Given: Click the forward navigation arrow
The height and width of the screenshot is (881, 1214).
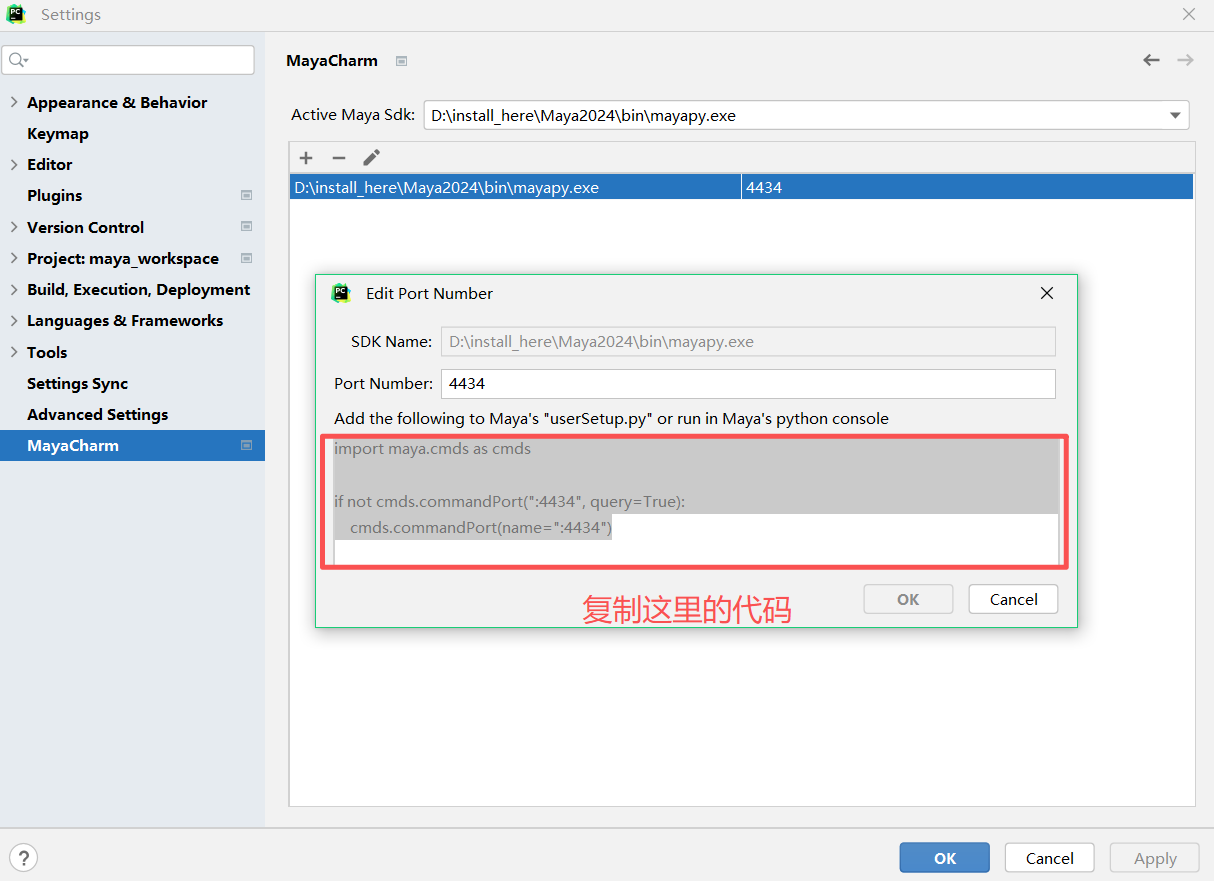Looking at the screenshot, I should pyautogui.click(x=1185, y=60).
